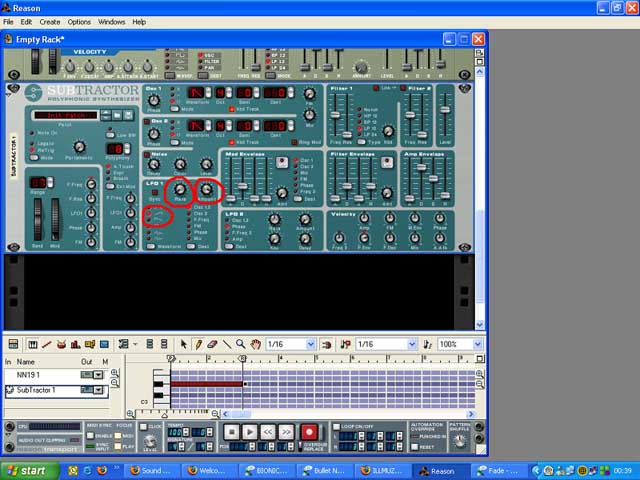
Task: Switch to arrange/edit mode icon in sequencer
Action: point(13,344)
